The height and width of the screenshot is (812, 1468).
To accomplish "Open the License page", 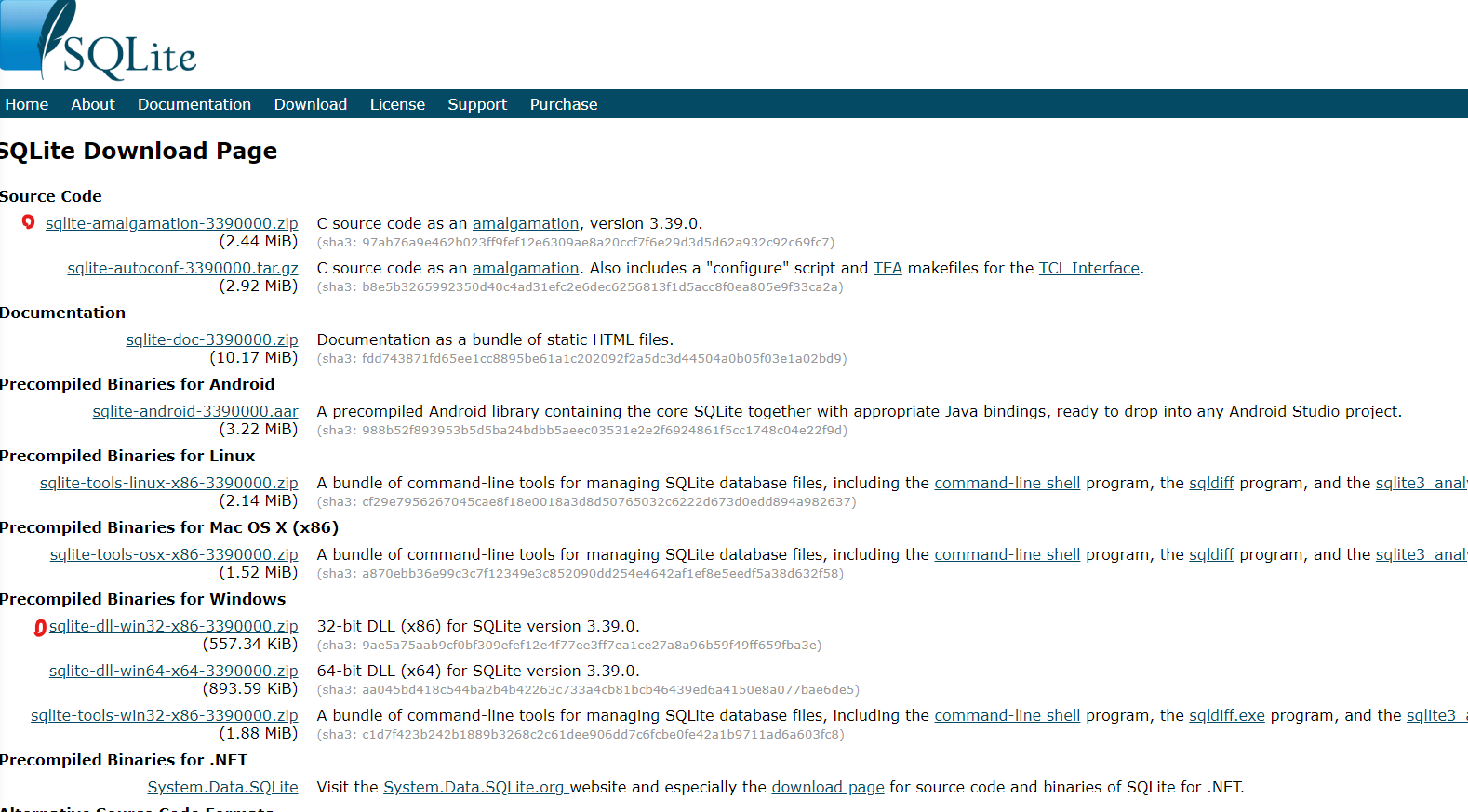I will pyautogui.click(x=397, y=104).
